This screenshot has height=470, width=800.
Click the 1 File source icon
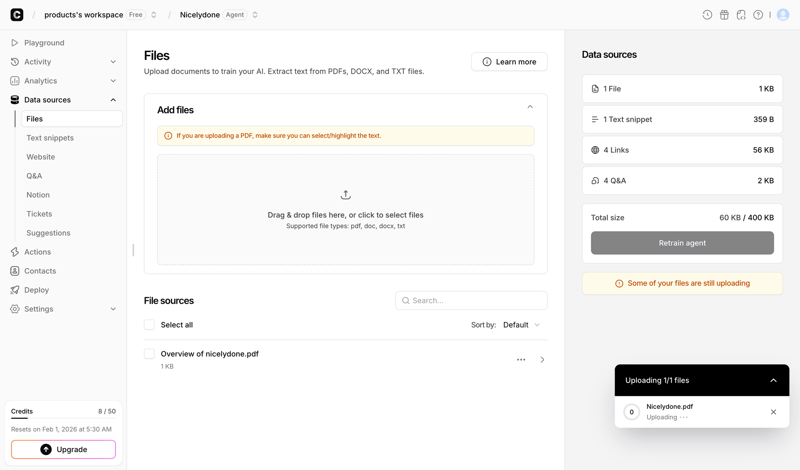pos(595,89)
